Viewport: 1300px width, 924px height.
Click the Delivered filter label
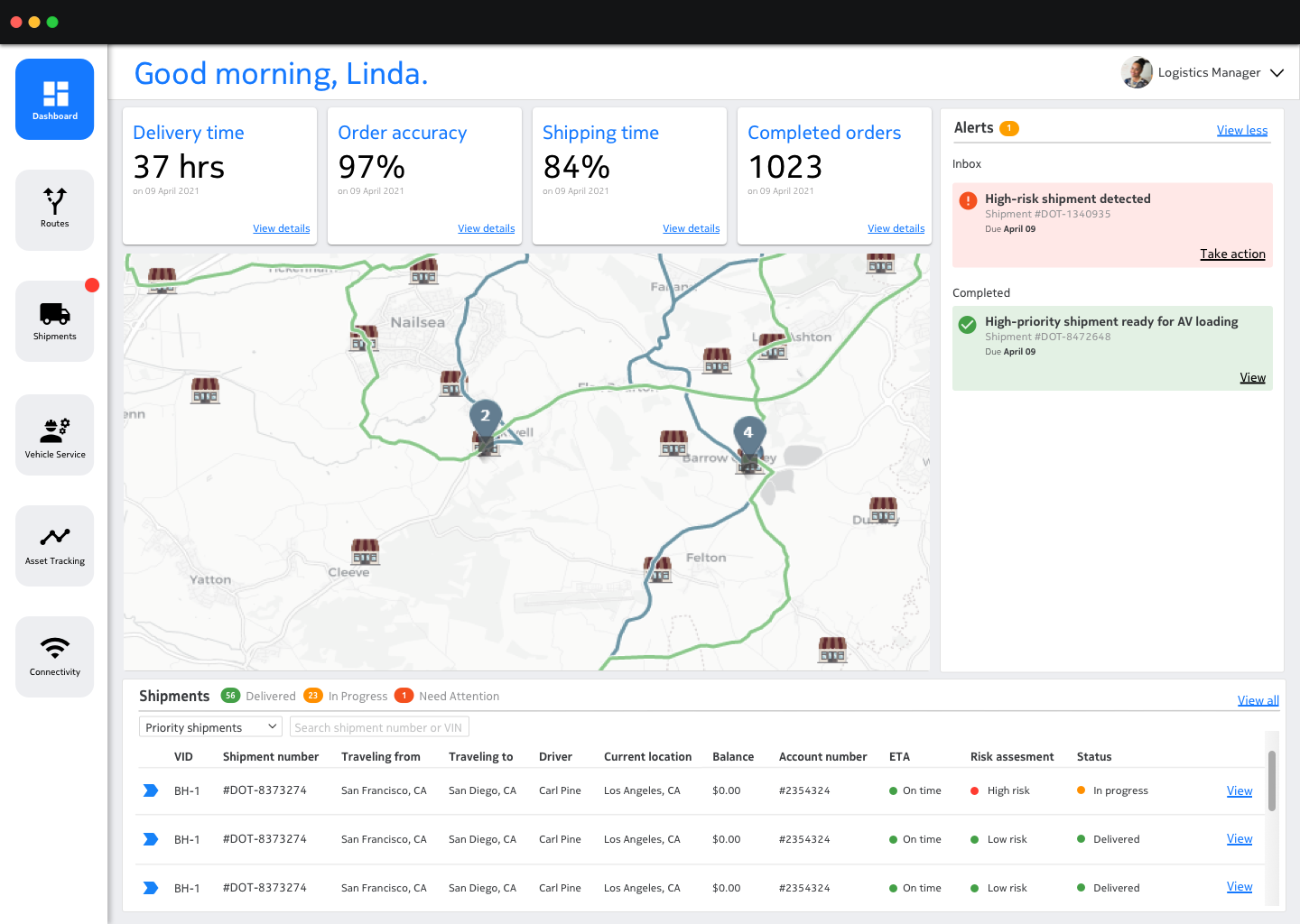pyautogui.click(x=270, y=697)
